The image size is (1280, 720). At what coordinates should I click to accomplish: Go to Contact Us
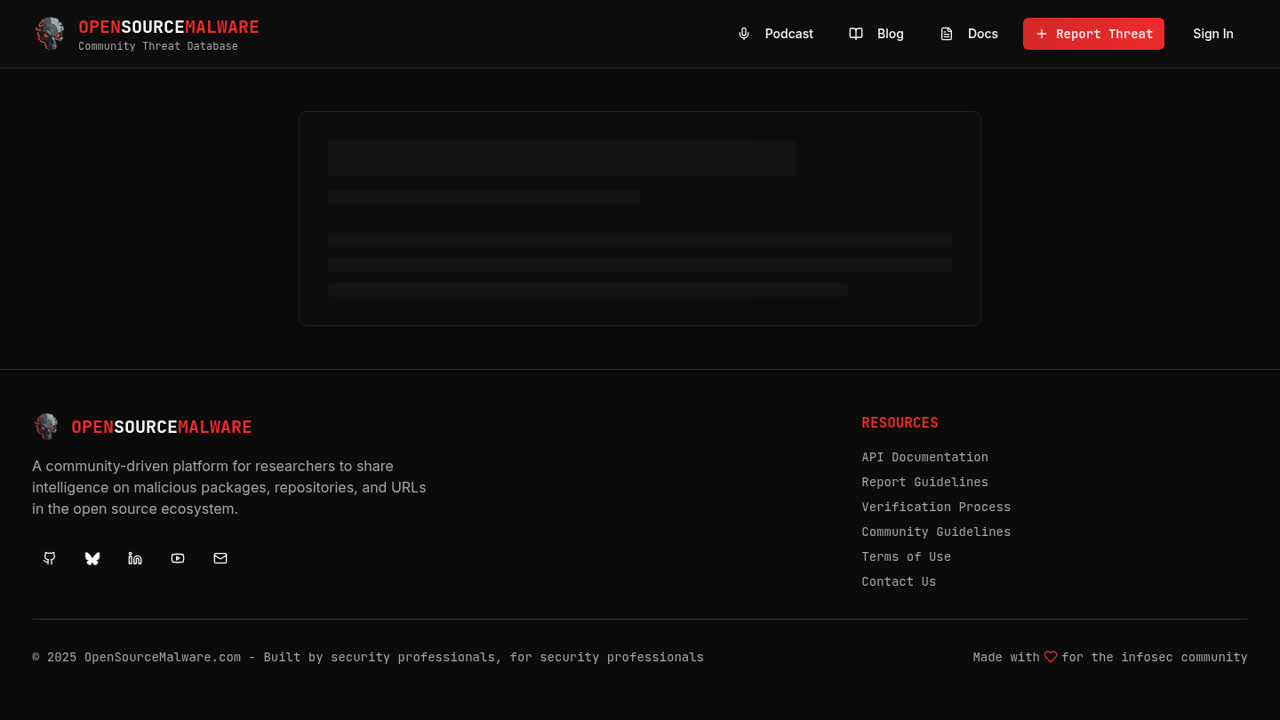click(x=899, y=582)
